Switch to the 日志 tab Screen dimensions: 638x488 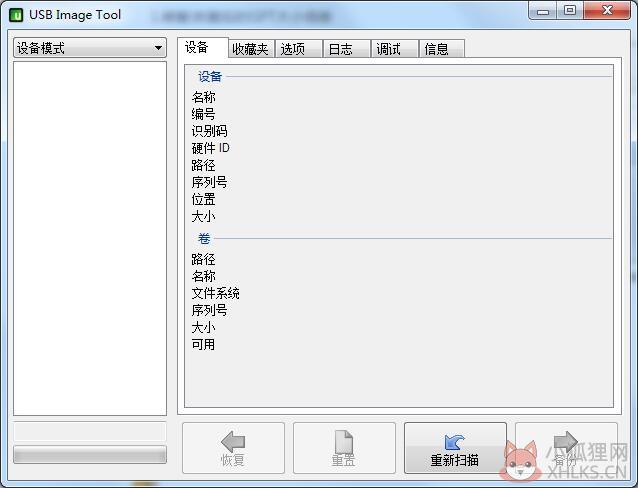[x=346, y=49]
